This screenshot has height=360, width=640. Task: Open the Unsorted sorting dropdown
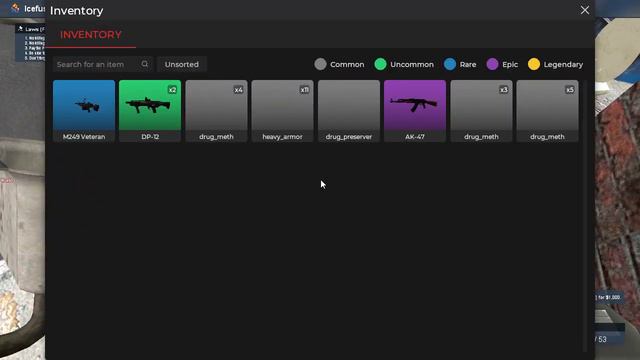click(182, 64)
